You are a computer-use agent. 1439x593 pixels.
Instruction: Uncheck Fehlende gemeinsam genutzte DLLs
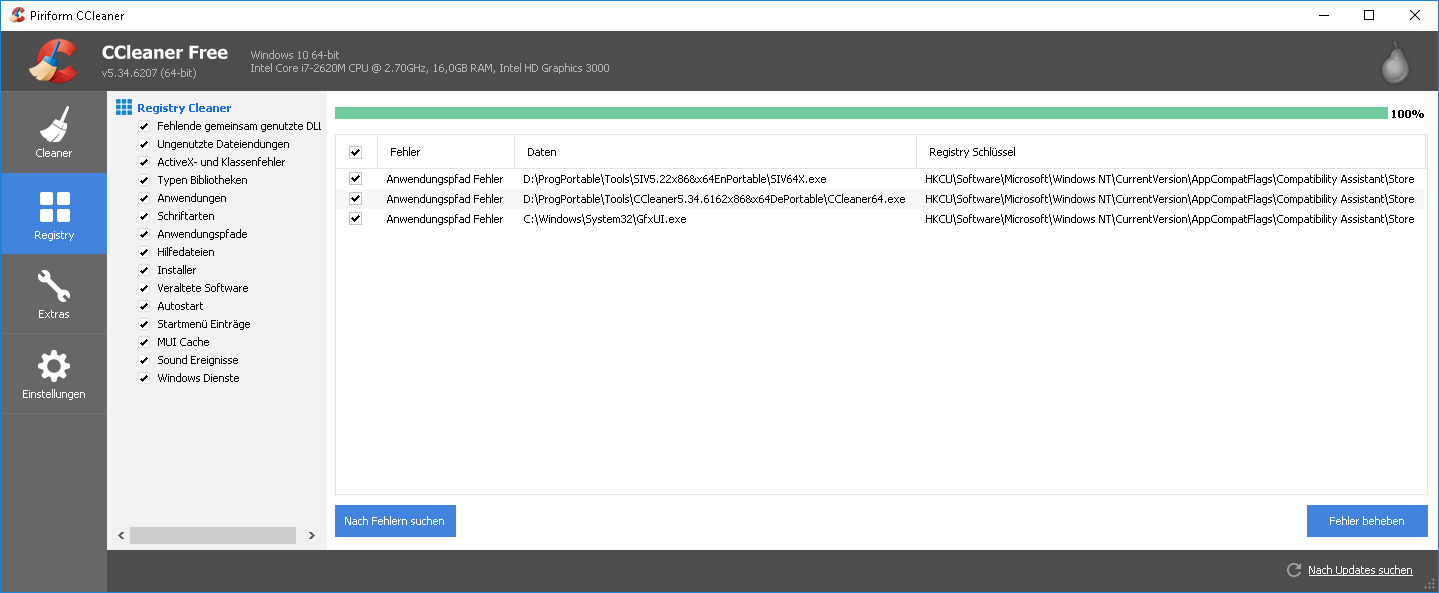pos(144,127)
